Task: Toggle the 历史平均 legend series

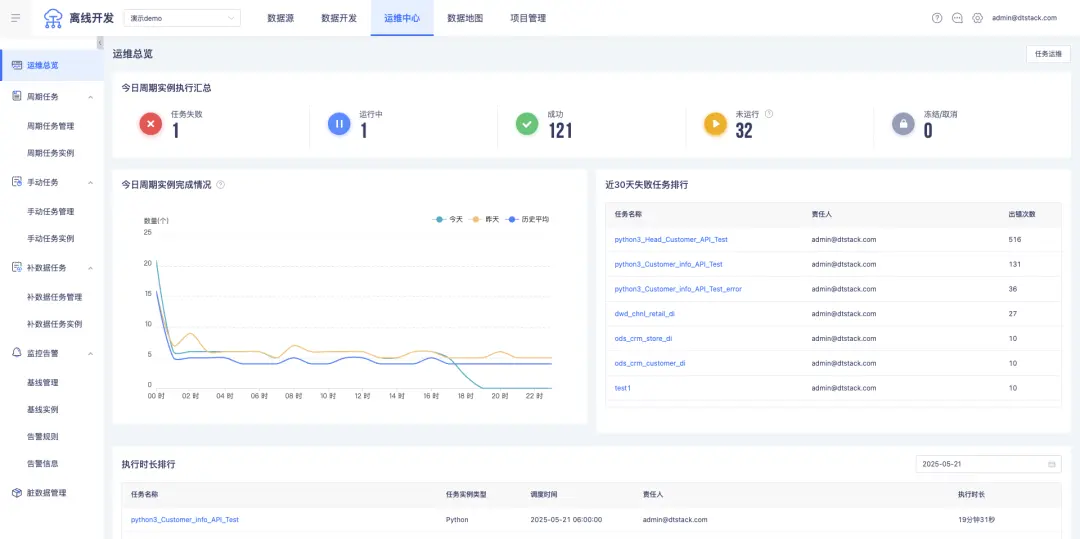Action: [527, 219]
